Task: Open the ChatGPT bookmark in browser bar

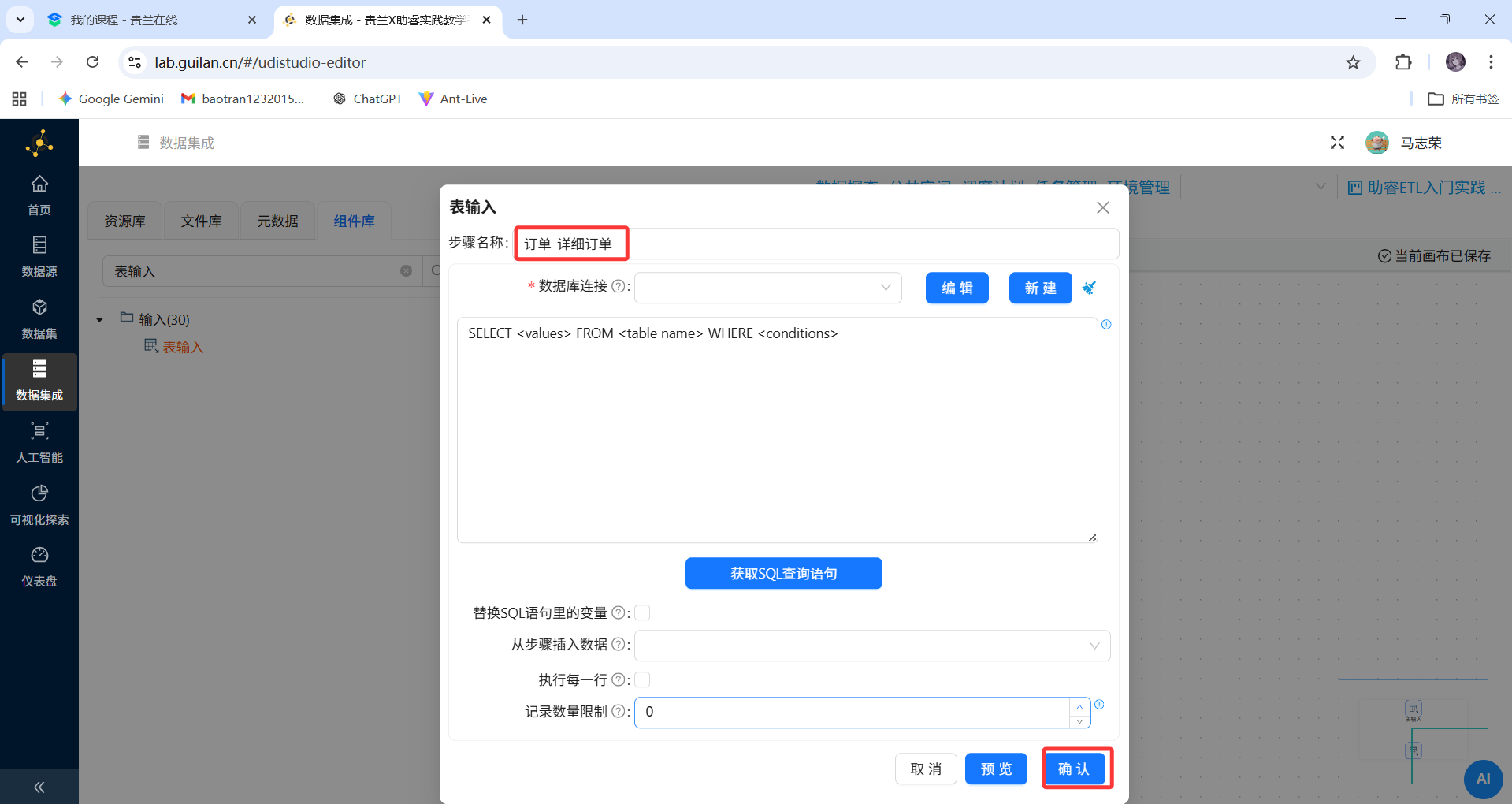Action: 367,99
